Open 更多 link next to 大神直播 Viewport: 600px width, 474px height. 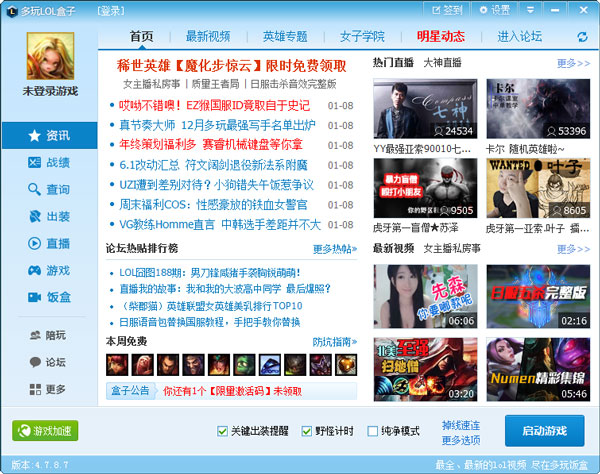coord(574,63)
